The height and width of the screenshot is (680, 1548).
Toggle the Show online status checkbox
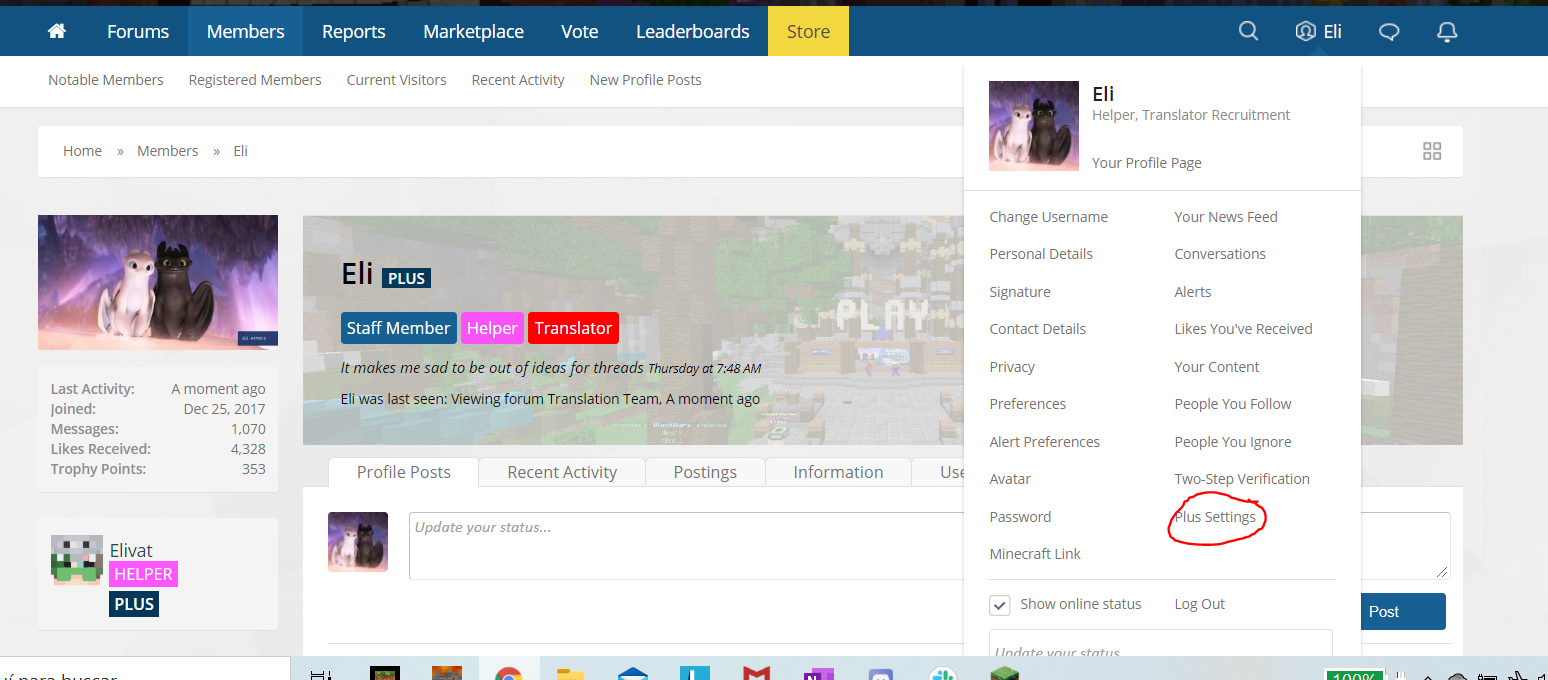(1000, 605)
